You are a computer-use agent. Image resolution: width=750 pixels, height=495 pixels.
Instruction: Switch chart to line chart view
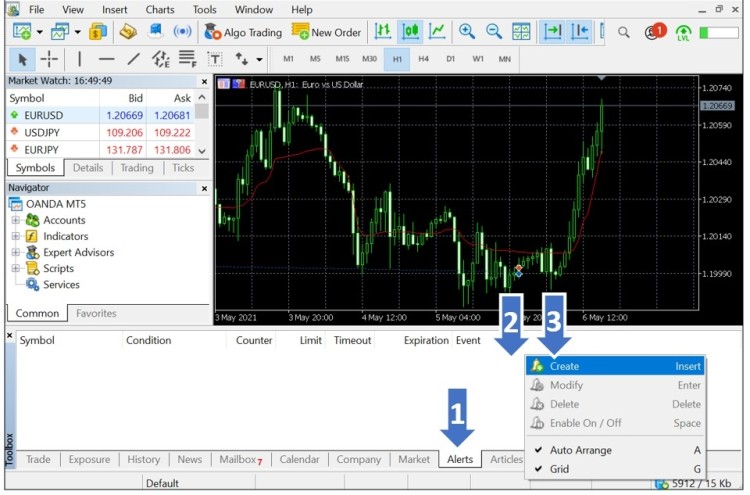[437, 32]
